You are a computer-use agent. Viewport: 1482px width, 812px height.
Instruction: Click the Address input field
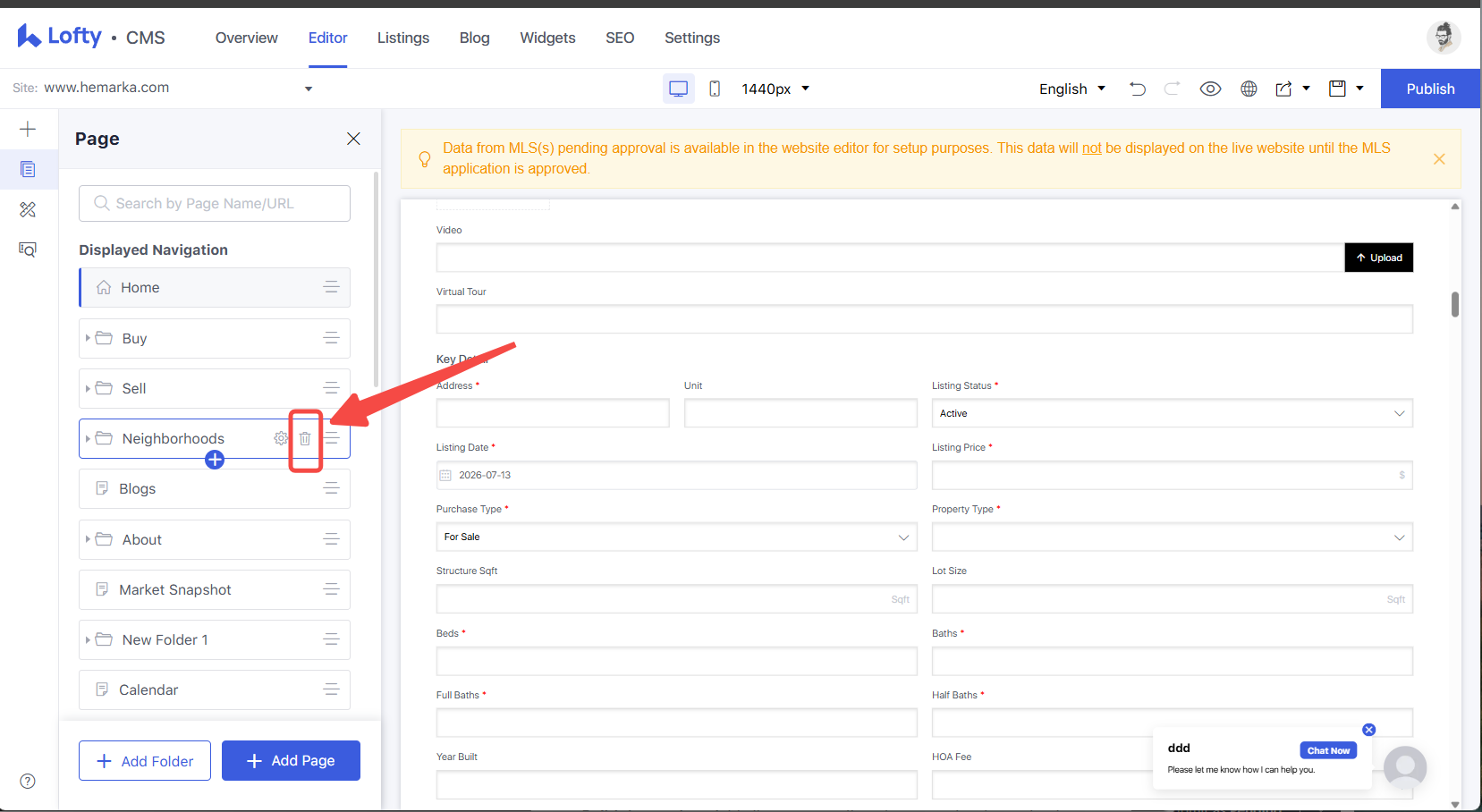(553, 413)
